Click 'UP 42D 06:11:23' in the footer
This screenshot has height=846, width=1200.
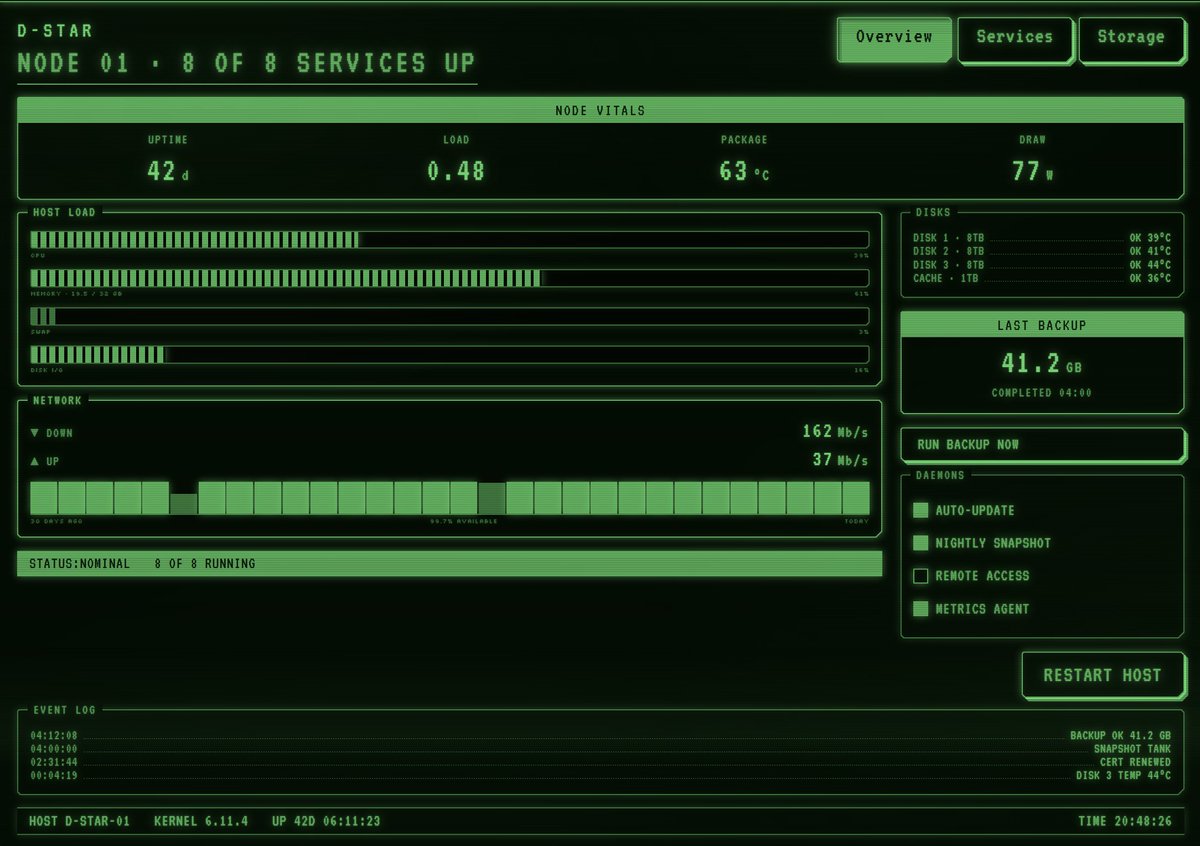tap(326, 821)
